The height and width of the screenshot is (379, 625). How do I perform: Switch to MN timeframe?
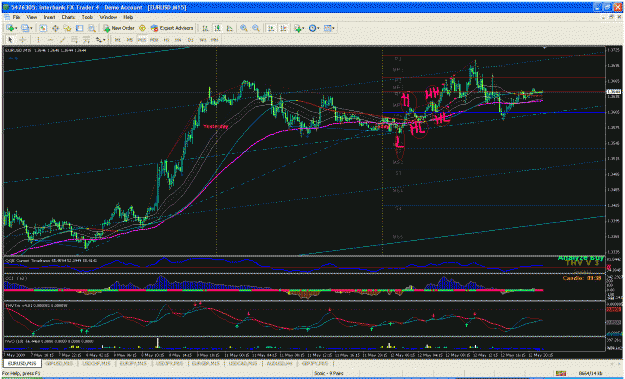[x=214, y=40]
